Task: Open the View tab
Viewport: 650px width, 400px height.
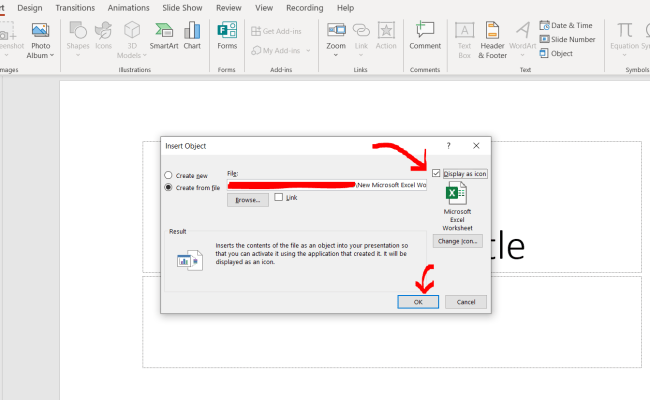Action: (x=264, y=8)
